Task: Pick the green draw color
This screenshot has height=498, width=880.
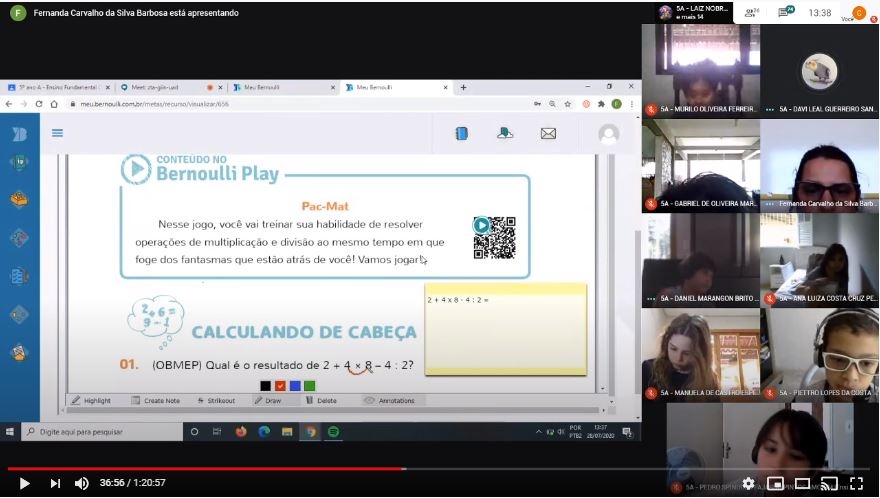Action: 309,386
